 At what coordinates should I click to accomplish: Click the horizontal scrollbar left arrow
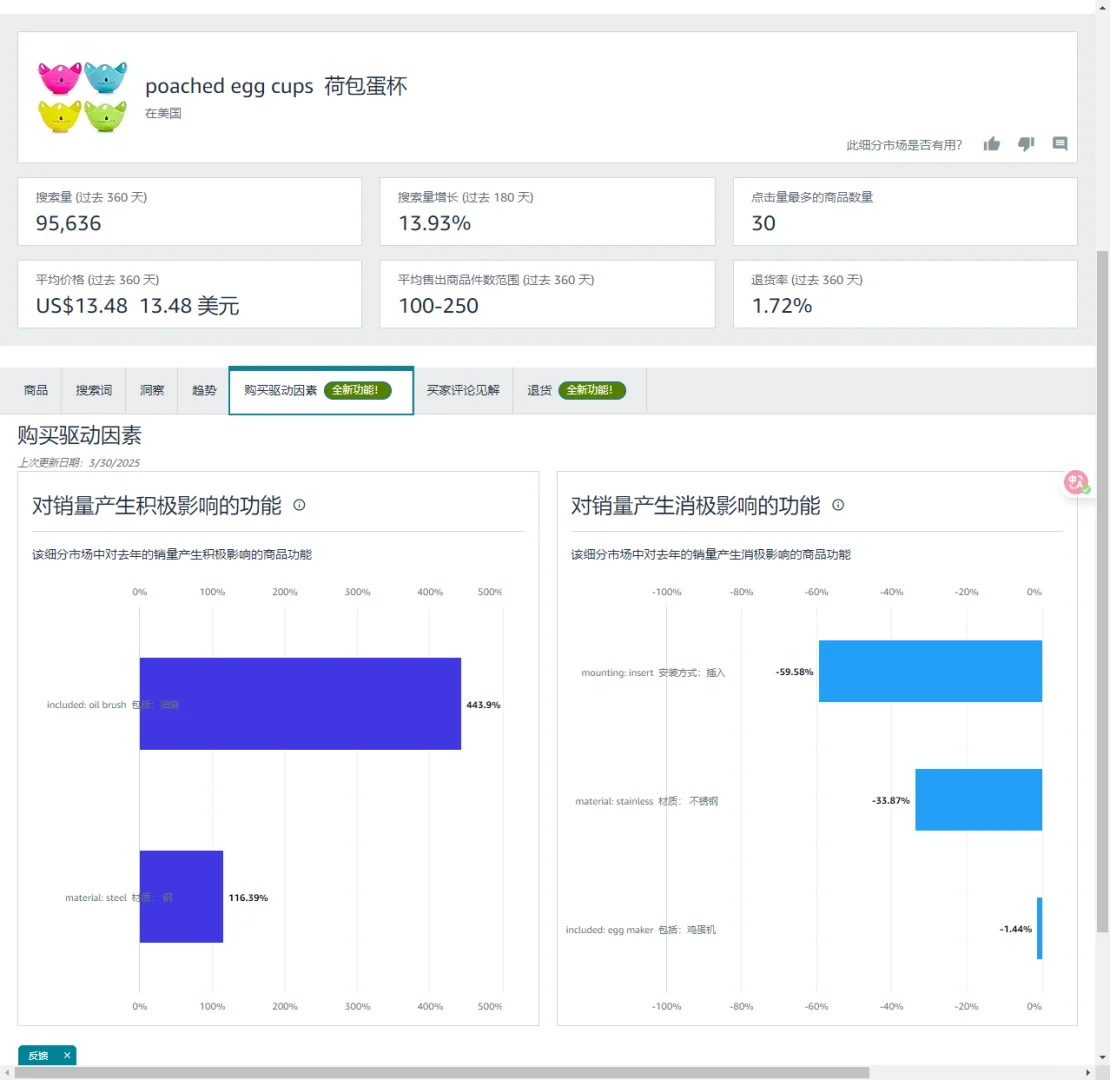coord(6,1072)
